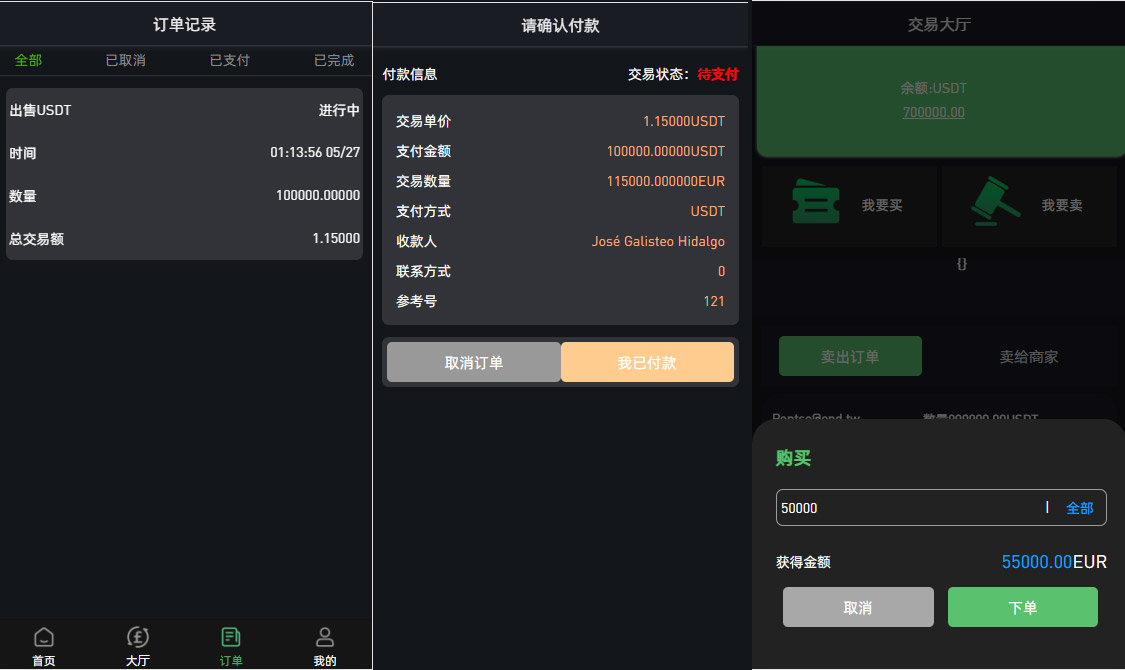Click the 700000.00 balance link

click(933, 112)
